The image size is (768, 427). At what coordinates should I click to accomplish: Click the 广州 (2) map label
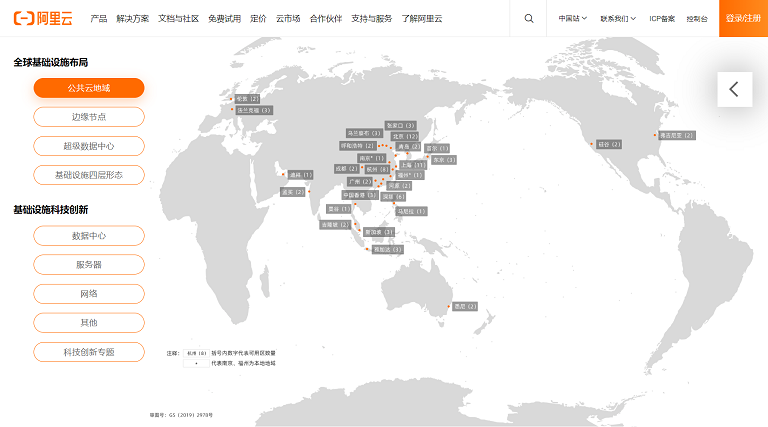(x=360, y=182)
